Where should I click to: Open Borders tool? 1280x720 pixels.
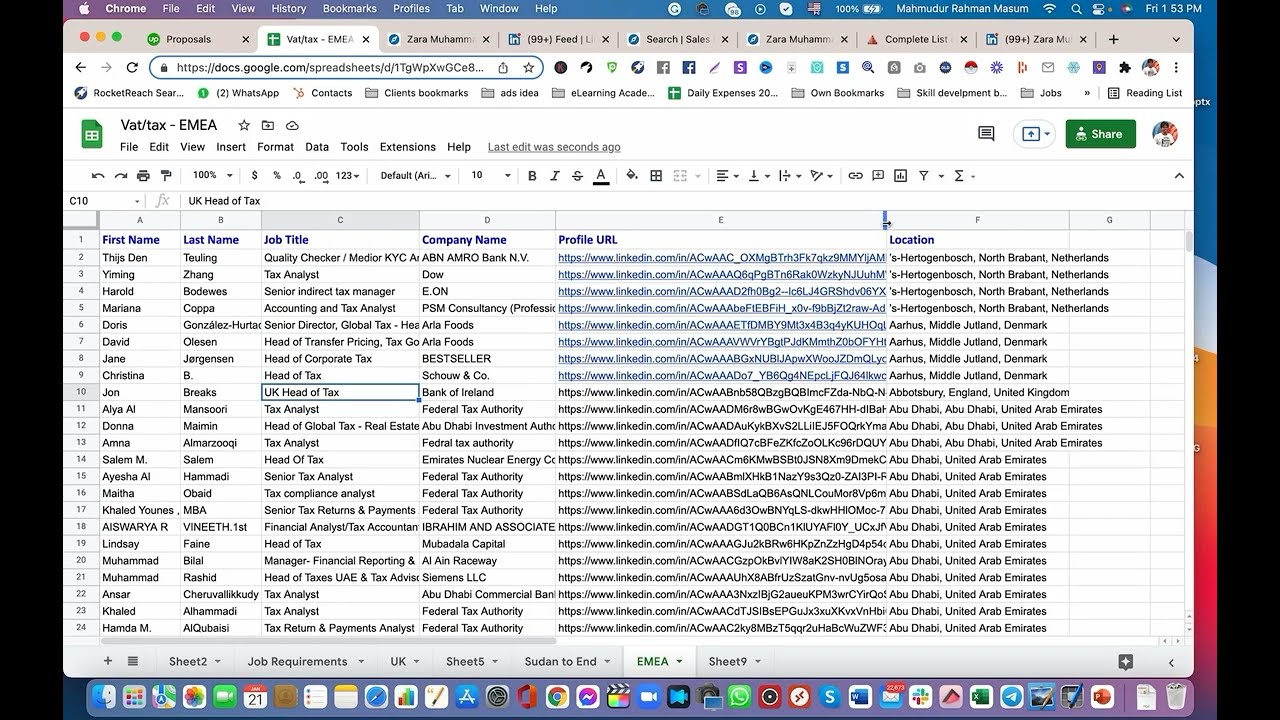click(x=656, y=176)
